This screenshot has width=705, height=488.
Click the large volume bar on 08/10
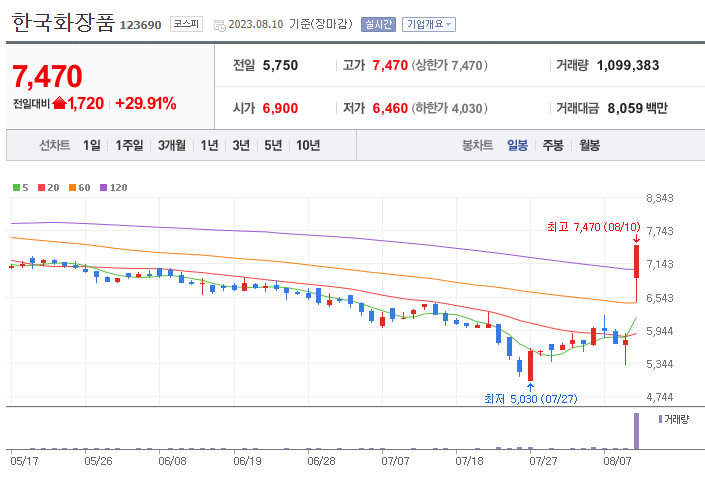point(636,431)
